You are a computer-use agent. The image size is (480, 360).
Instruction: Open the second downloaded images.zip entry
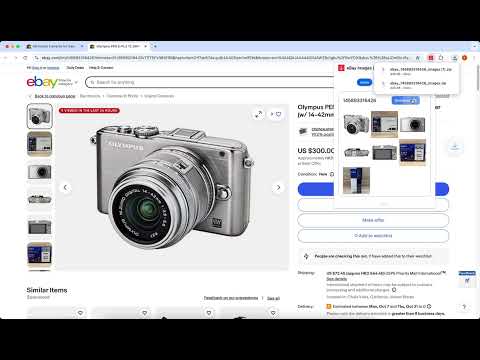(x=417, y=85)
